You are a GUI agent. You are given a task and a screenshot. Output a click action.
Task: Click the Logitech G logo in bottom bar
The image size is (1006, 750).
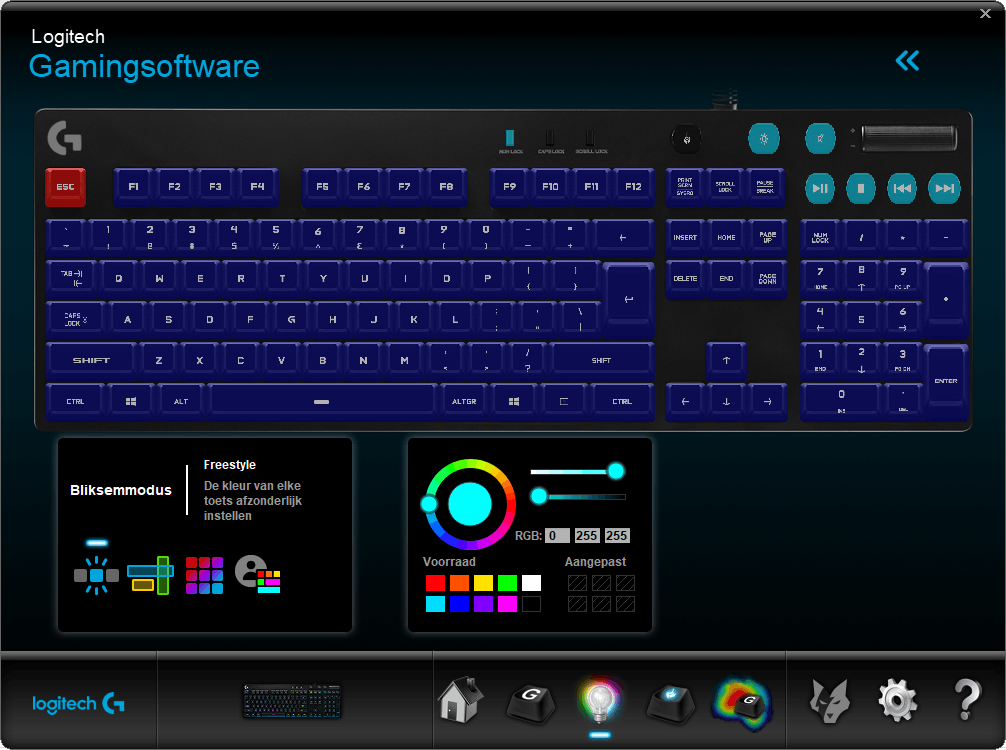pyautogui.click(x=78, y=704)
